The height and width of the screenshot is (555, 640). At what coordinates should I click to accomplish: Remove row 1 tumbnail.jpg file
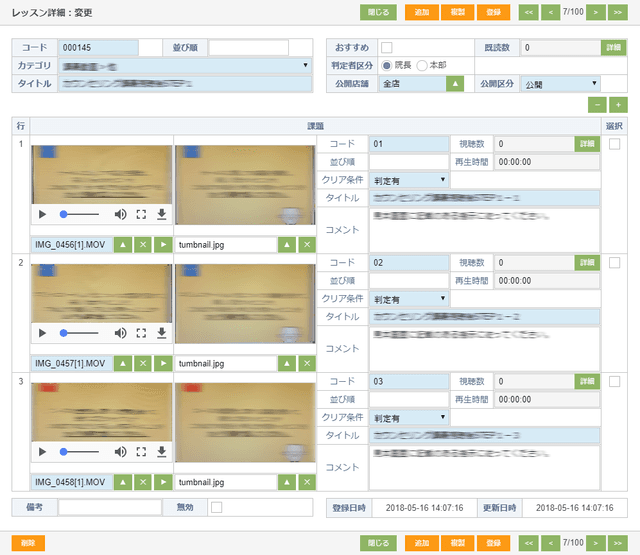(307, 245)
